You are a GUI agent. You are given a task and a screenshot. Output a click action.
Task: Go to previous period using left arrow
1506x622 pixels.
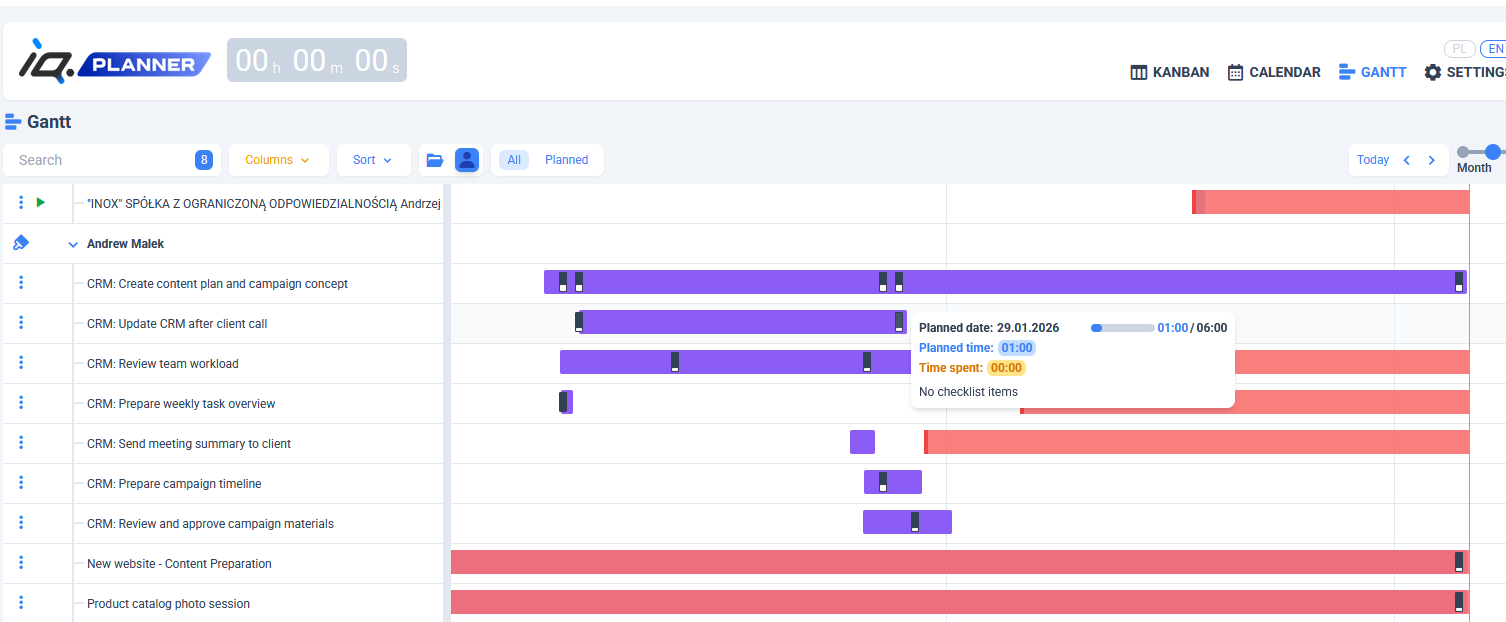(1407, 160)
